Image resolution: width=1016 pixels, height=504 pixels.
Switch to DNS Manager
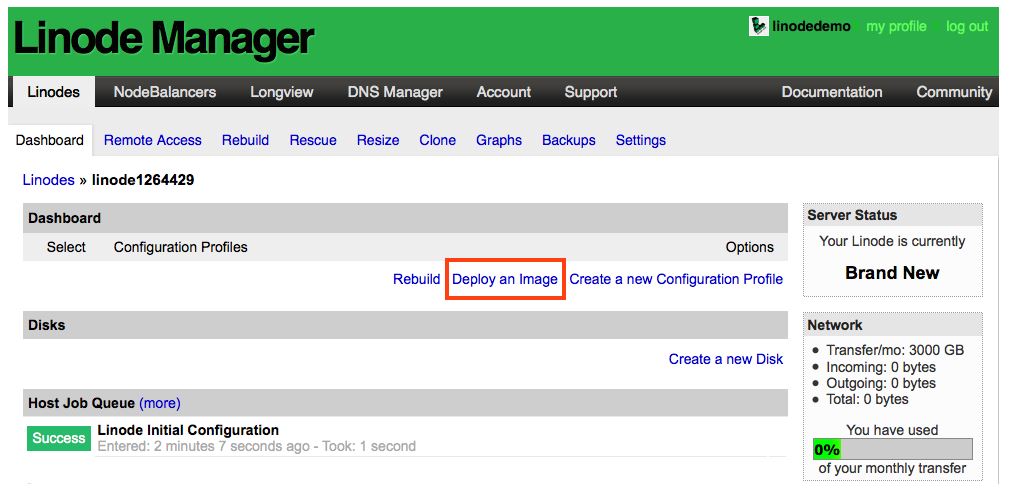point(395,92)
